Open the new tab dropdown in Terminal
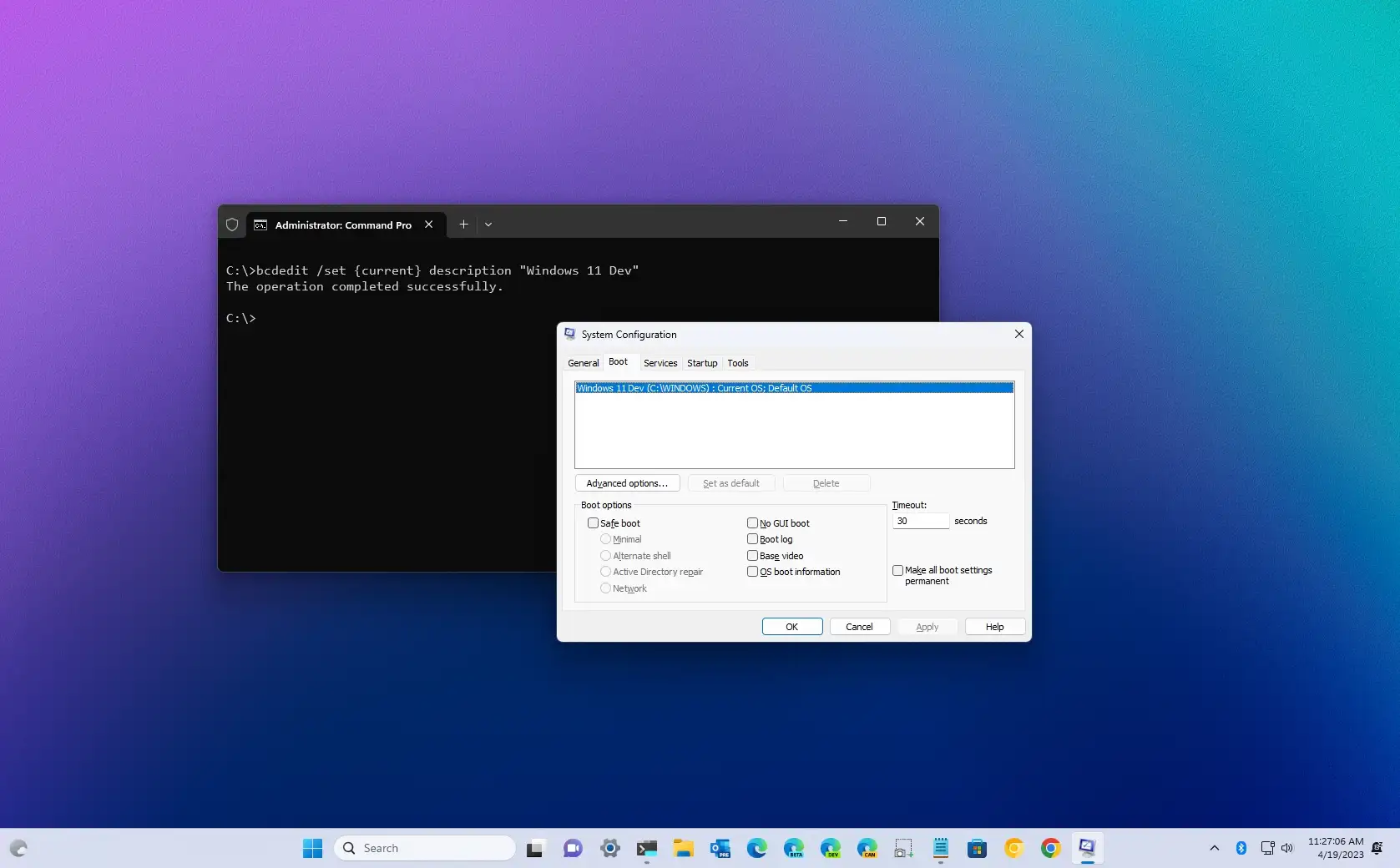This screenshot has width=1400, height=868. [488, 225]
